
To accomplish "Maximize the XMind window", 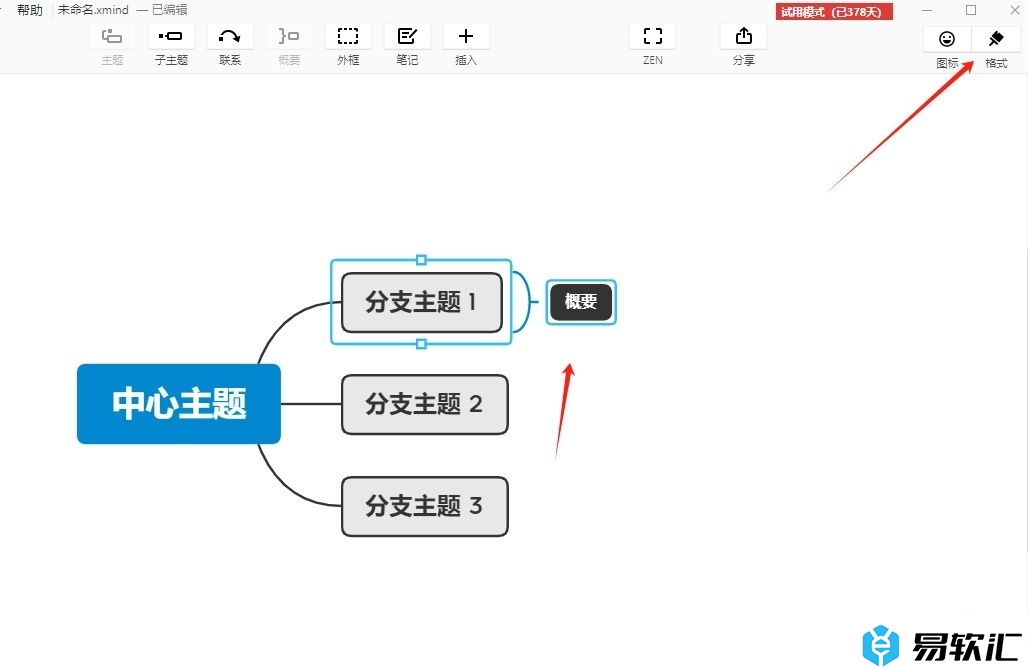I will click(x=971, y=10).
